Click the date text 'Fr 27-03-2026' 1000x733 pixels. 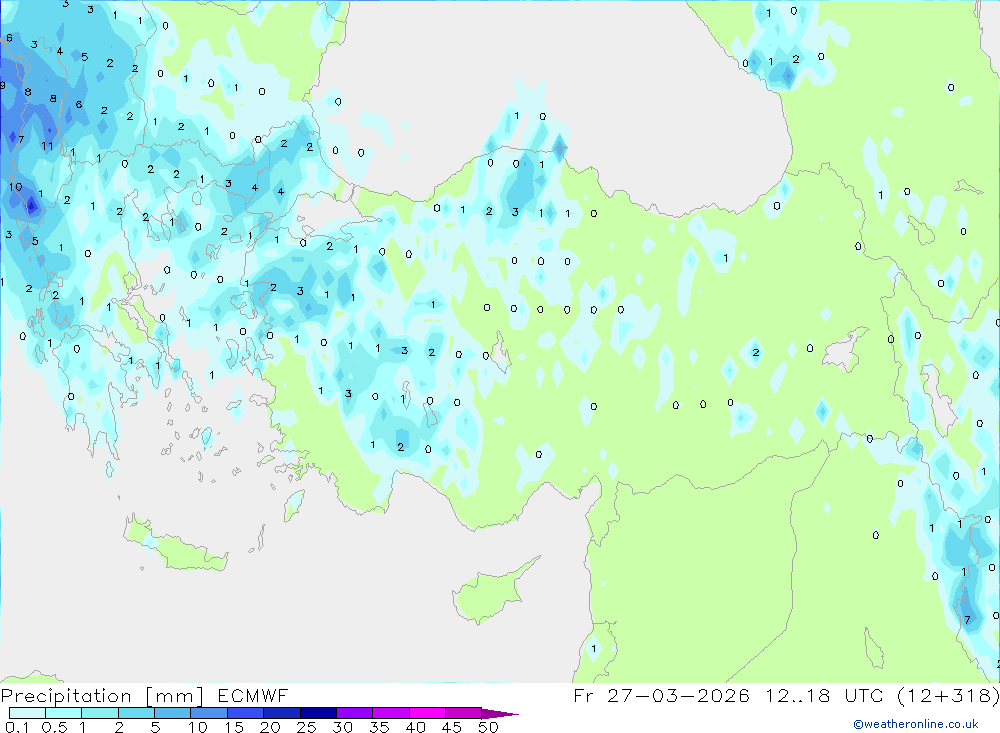coord(661,695)
